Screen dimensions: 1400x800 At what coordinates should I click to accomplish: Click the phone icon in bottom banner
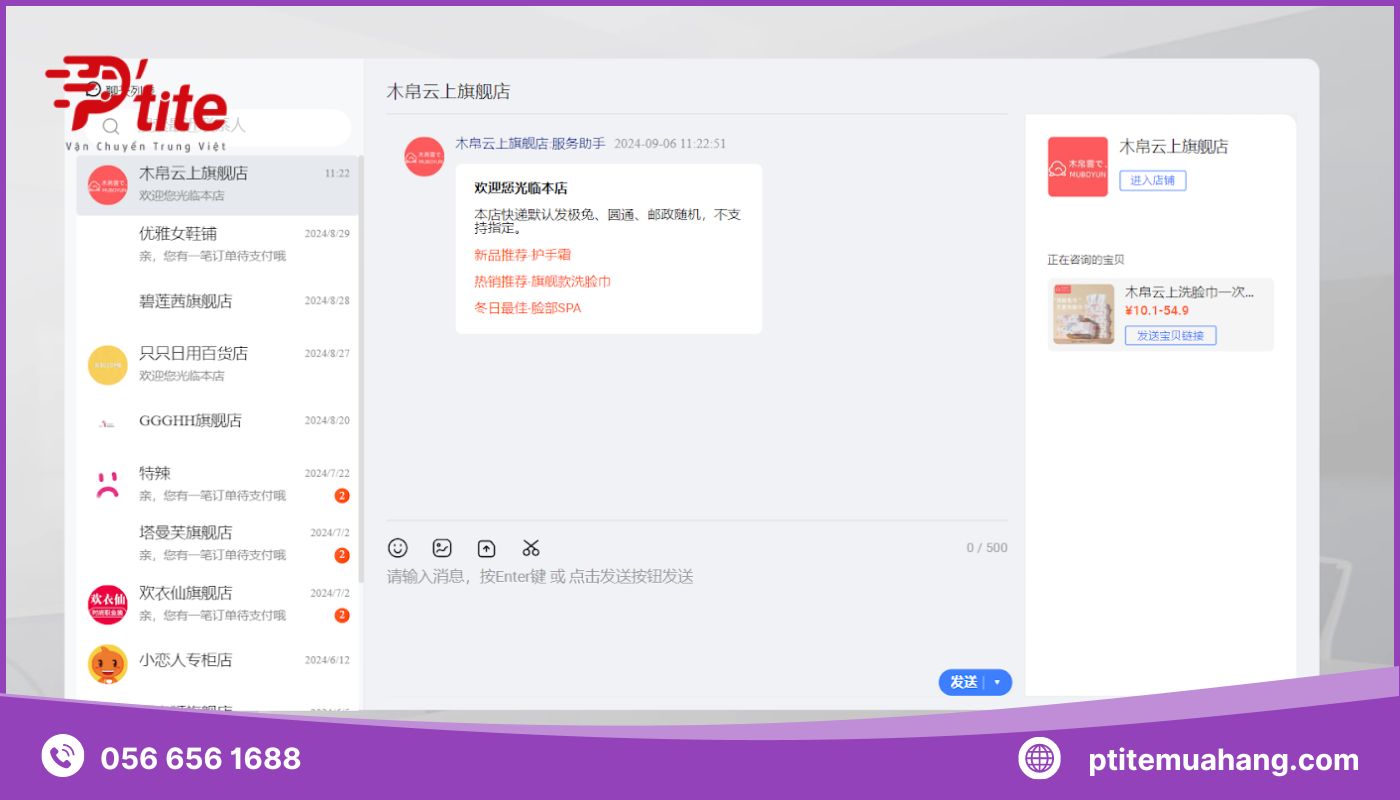point(63,757)
